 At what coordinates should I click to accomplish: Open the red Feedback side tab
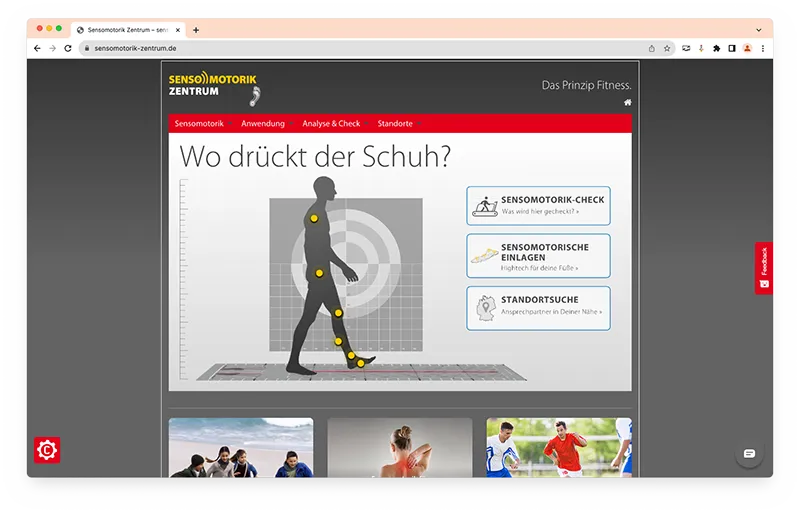coord(764,268)
